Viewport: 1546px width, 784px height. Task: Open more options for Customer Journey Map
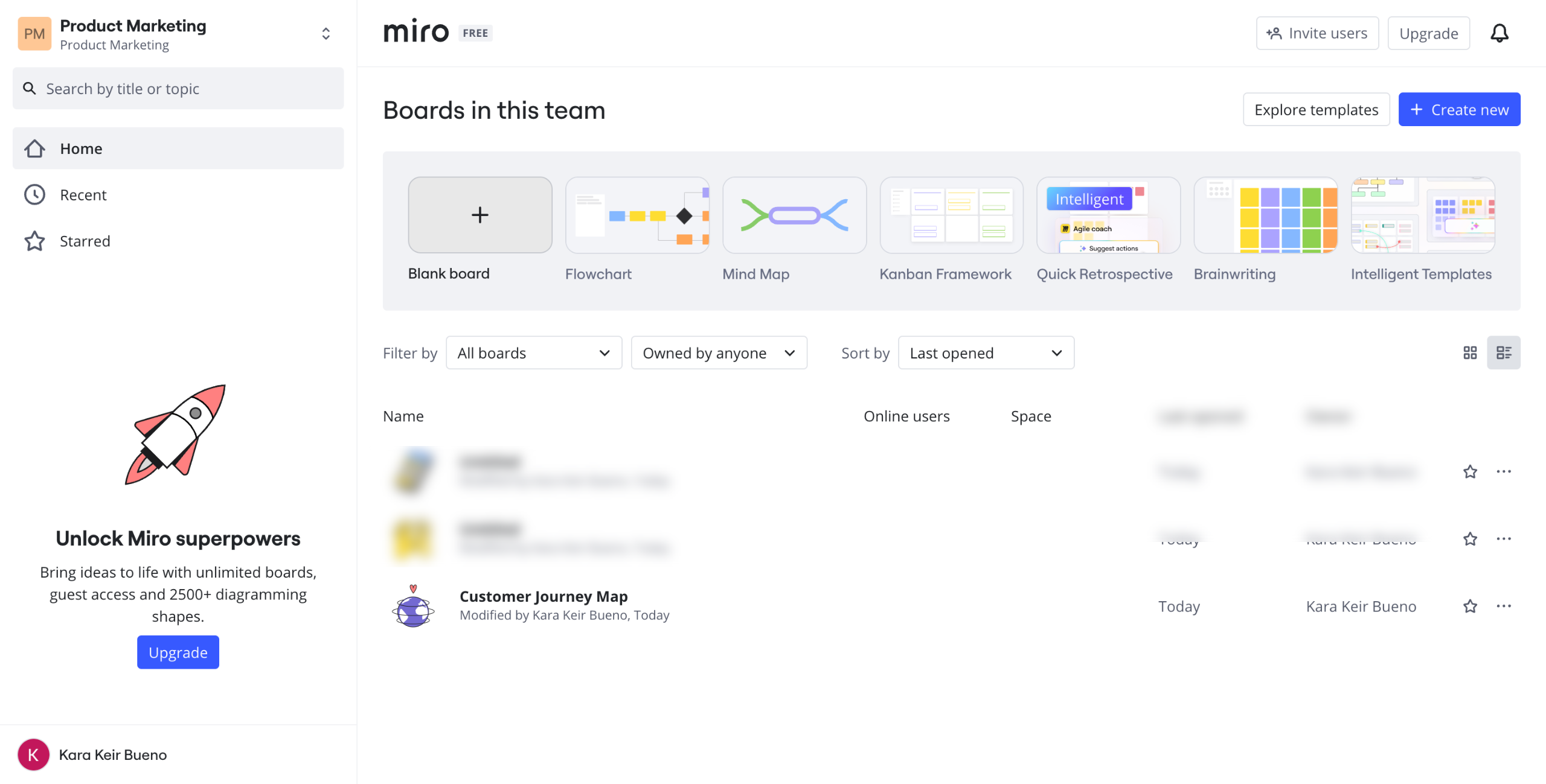1503,606
